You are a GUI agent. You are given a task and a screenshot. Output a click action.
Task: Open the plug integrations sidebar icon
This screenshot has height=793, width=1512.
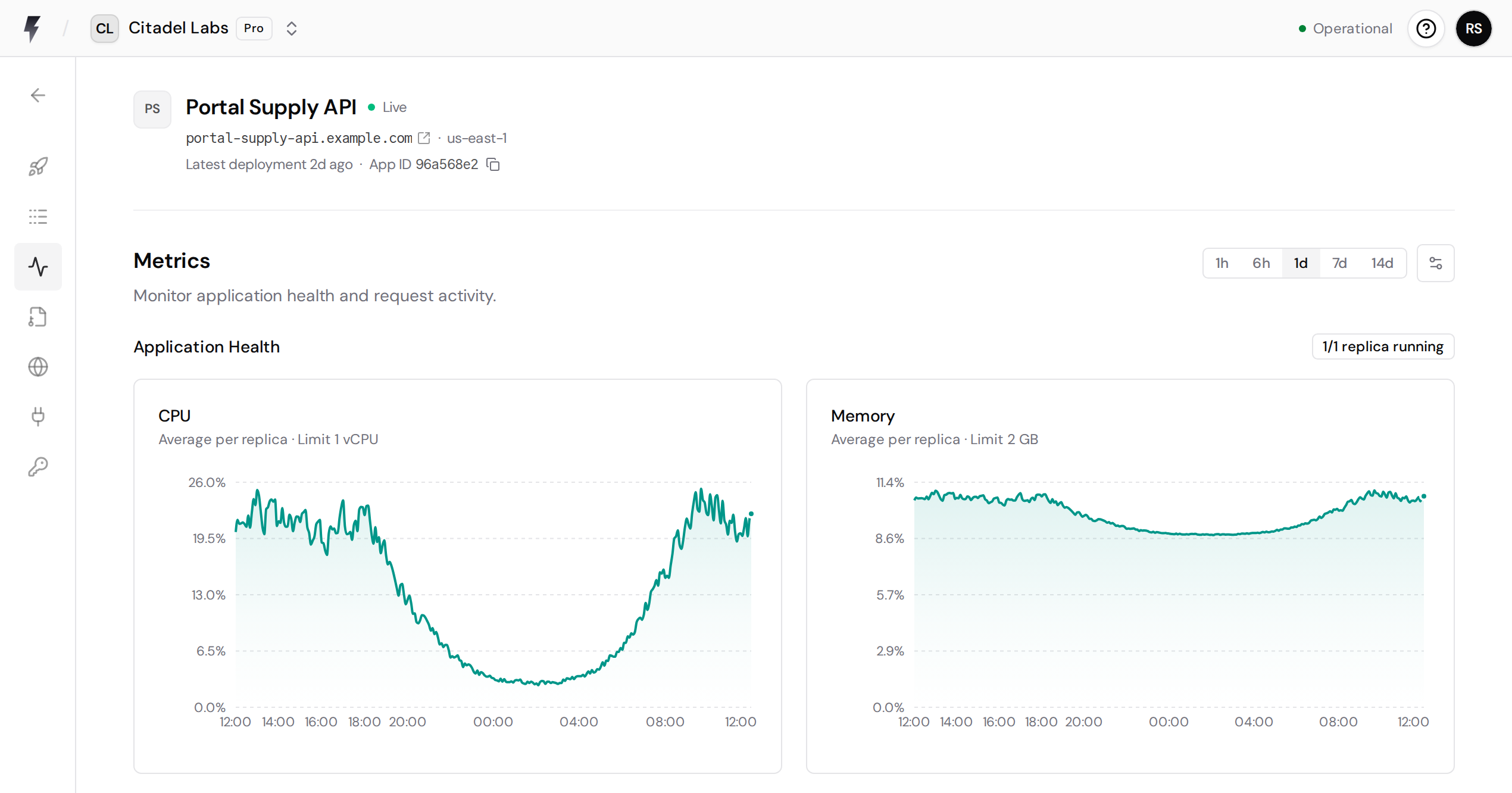(x=38, y=417)
